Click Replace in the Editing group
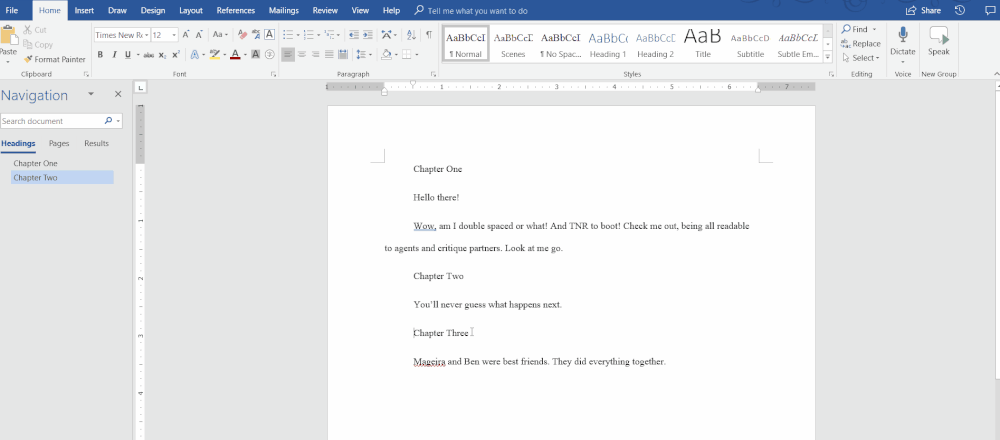Viewport: 1000px width, 440px height. [861, 43]
